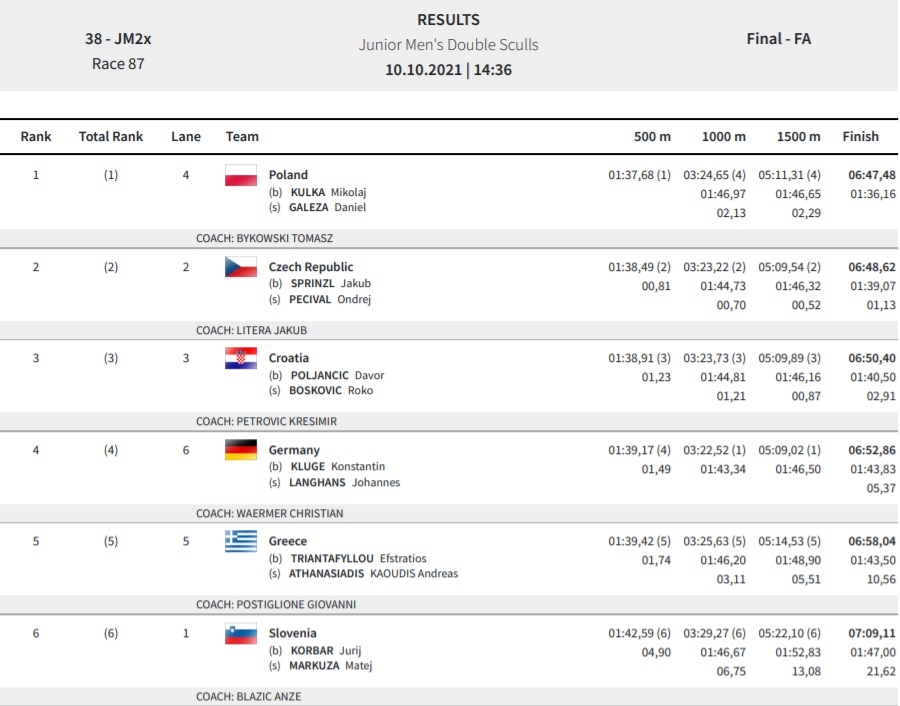Screen dimensions: 900x706
Task: Click the 38 - JM2x event code
Action: 118,39
